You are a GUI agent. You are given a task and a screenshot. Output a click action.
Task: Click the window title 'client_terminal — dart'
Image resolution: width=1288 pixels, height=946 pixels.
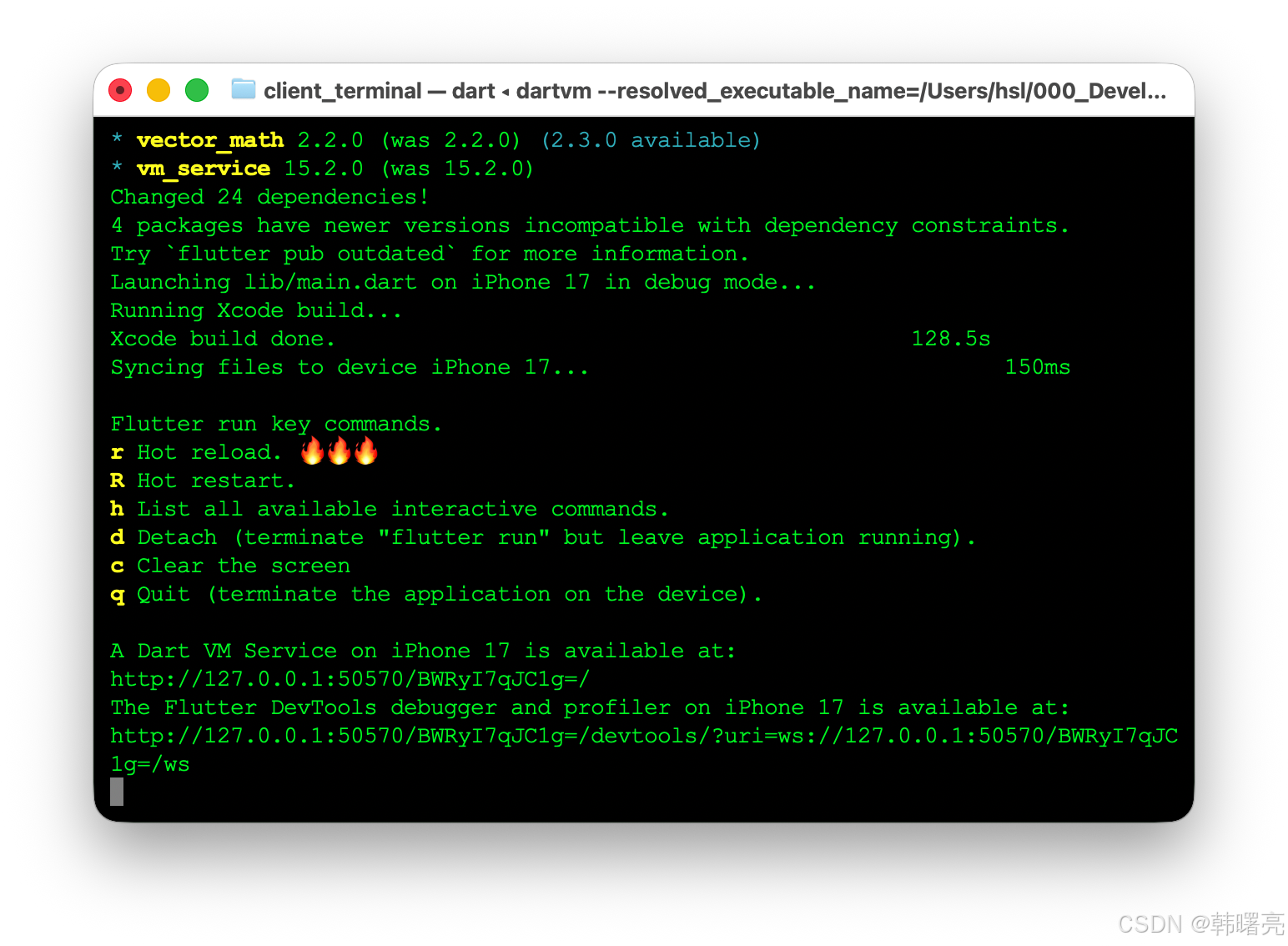(x=380, y=91)
